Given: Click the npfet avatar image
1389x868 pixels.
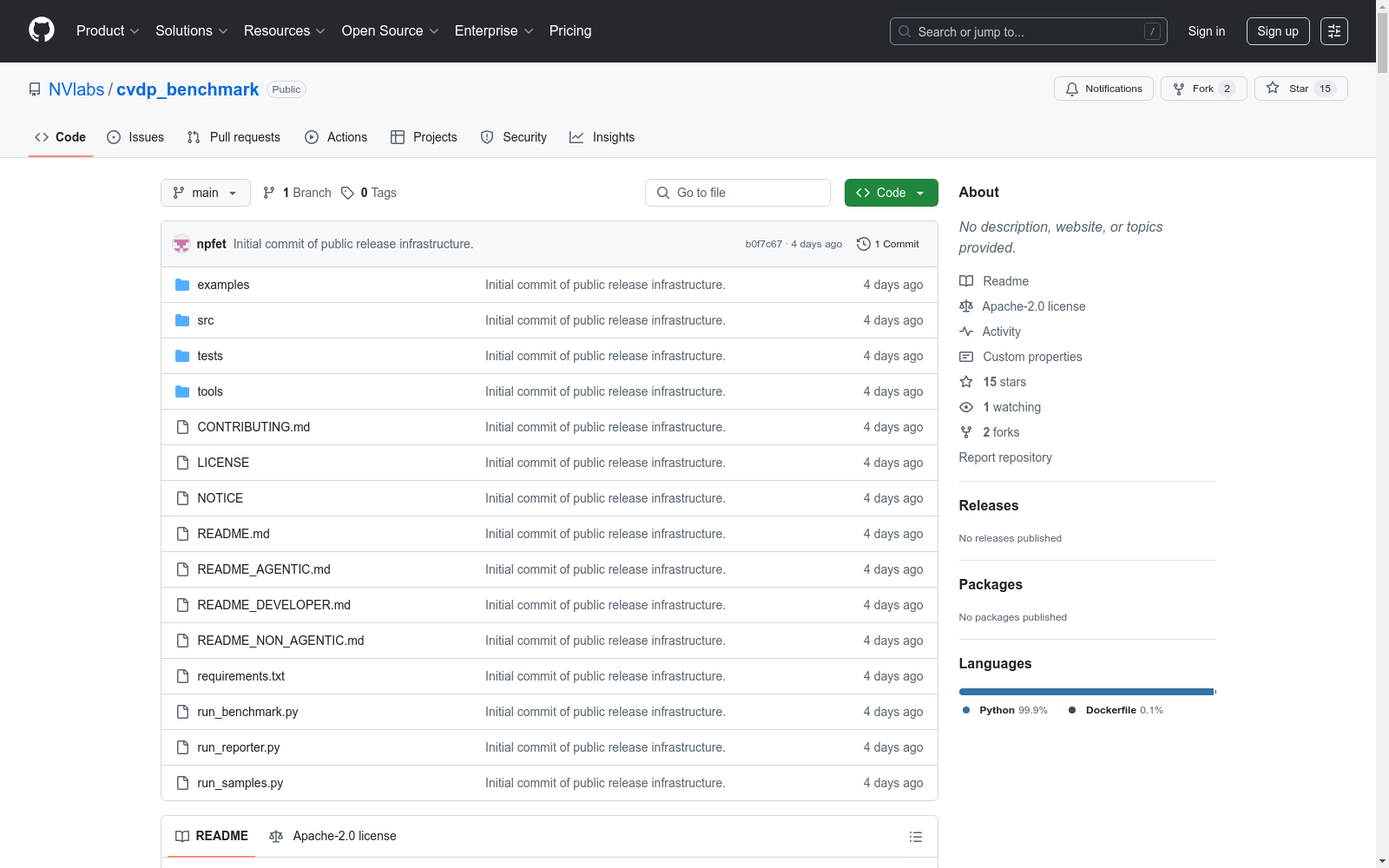Looking at the screenshot, I should pos(181,244).
